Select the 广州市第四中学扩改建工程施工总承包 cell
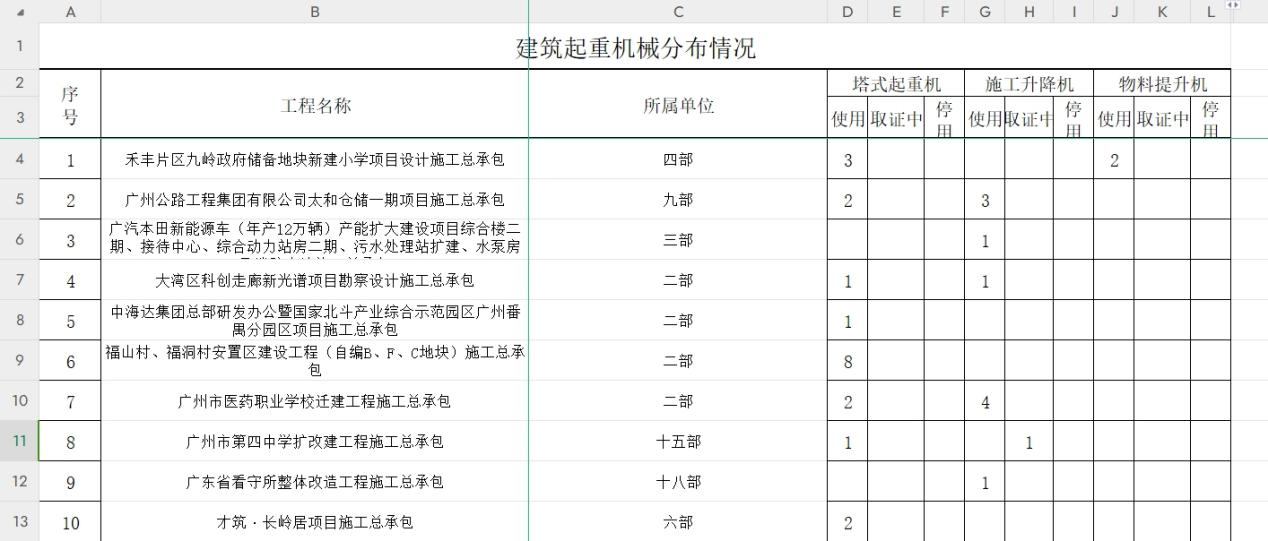1268x541 pixels. click(314, 441)
